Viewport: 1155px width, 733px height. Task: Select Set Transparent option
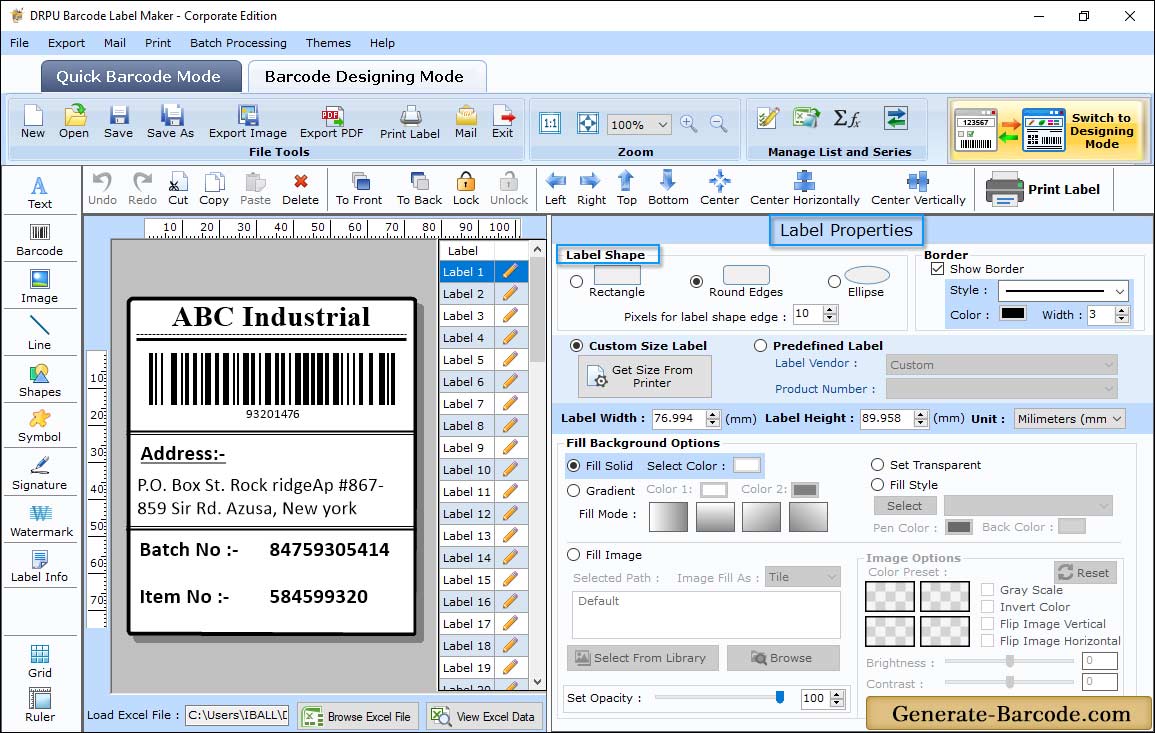click(877, 465)
